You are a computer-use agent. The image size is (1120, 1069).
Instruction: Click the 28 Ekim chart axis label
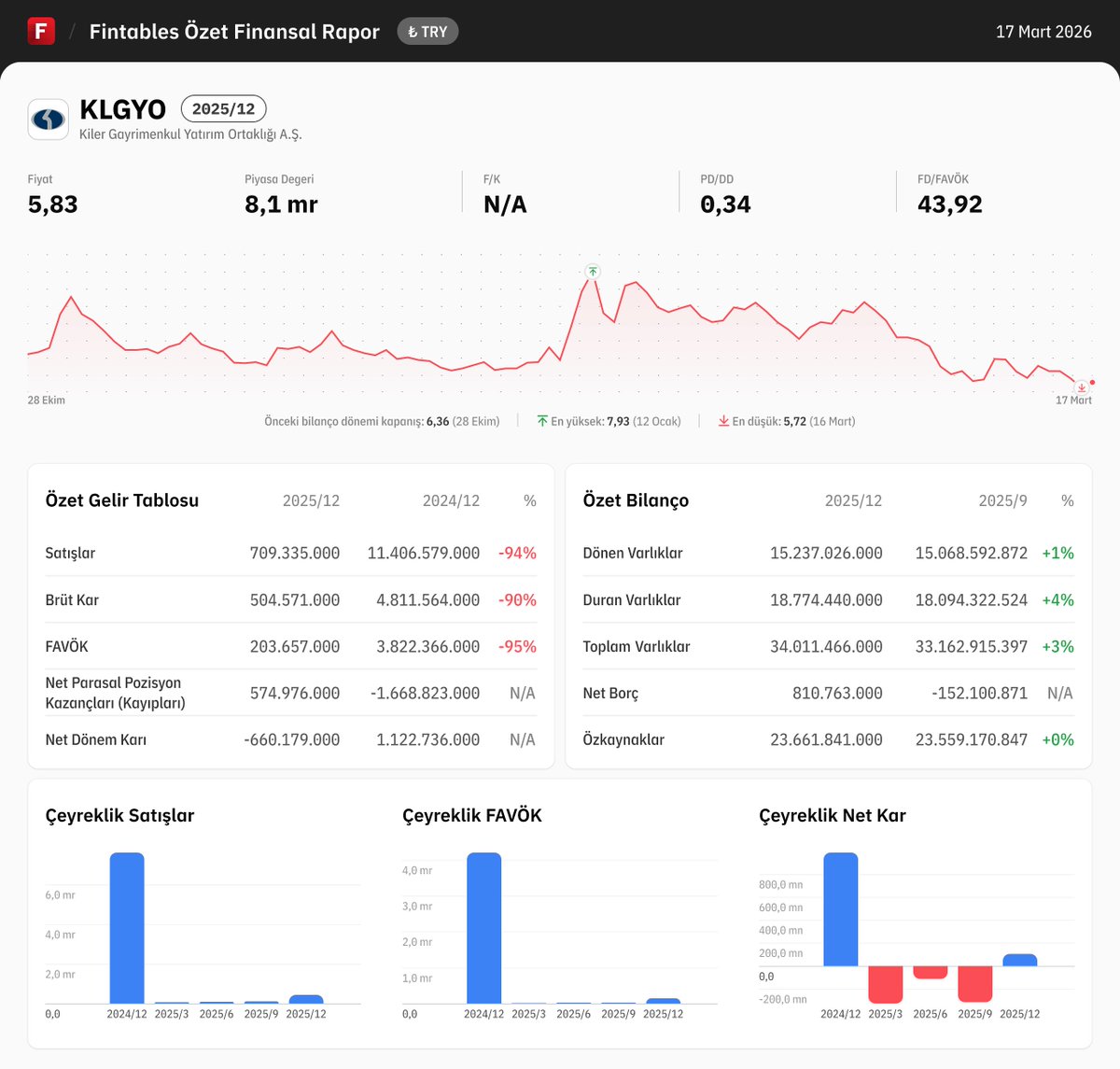[x=47, y=401]
